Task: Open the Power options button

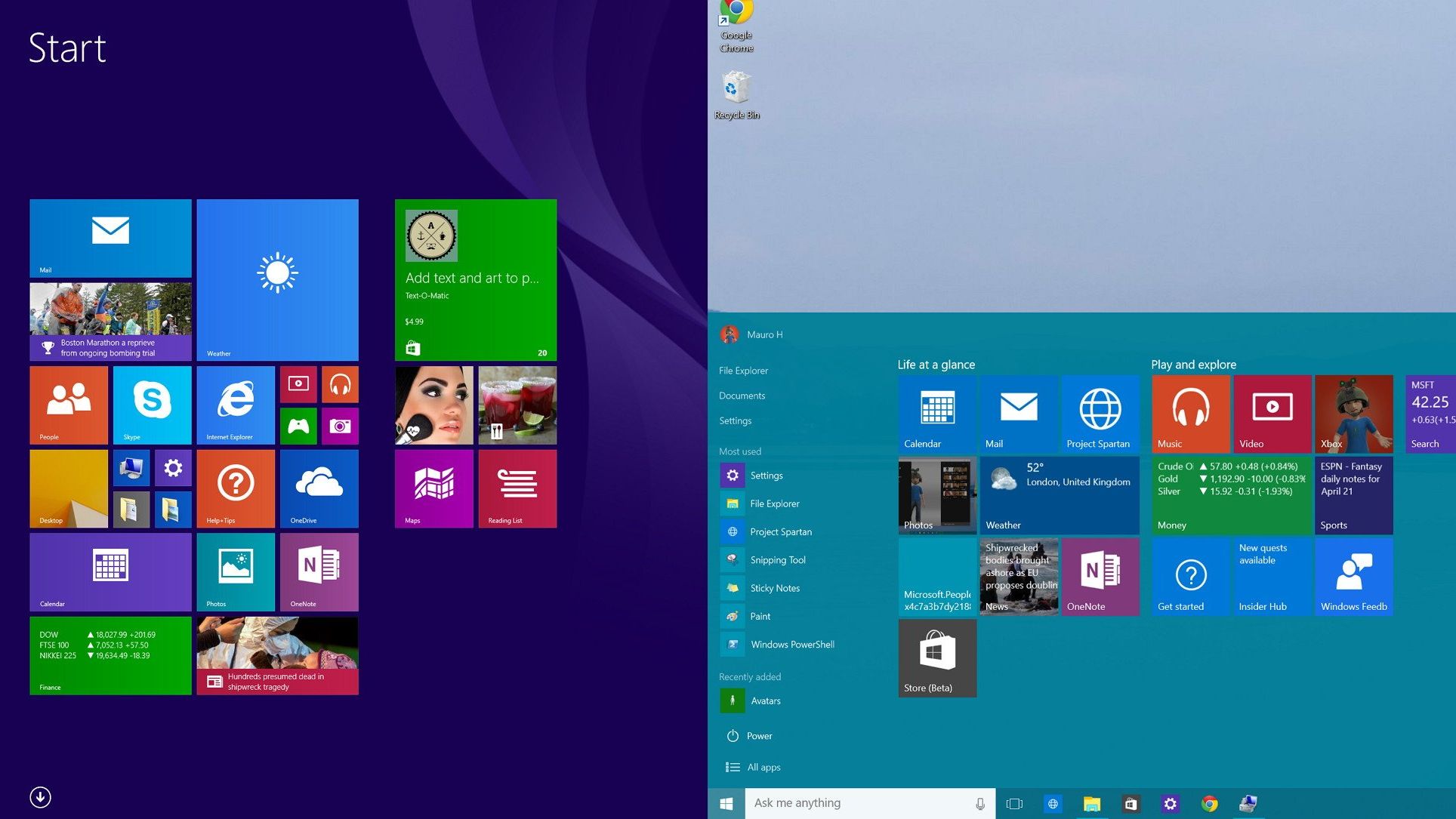Action: coord(750,736)
